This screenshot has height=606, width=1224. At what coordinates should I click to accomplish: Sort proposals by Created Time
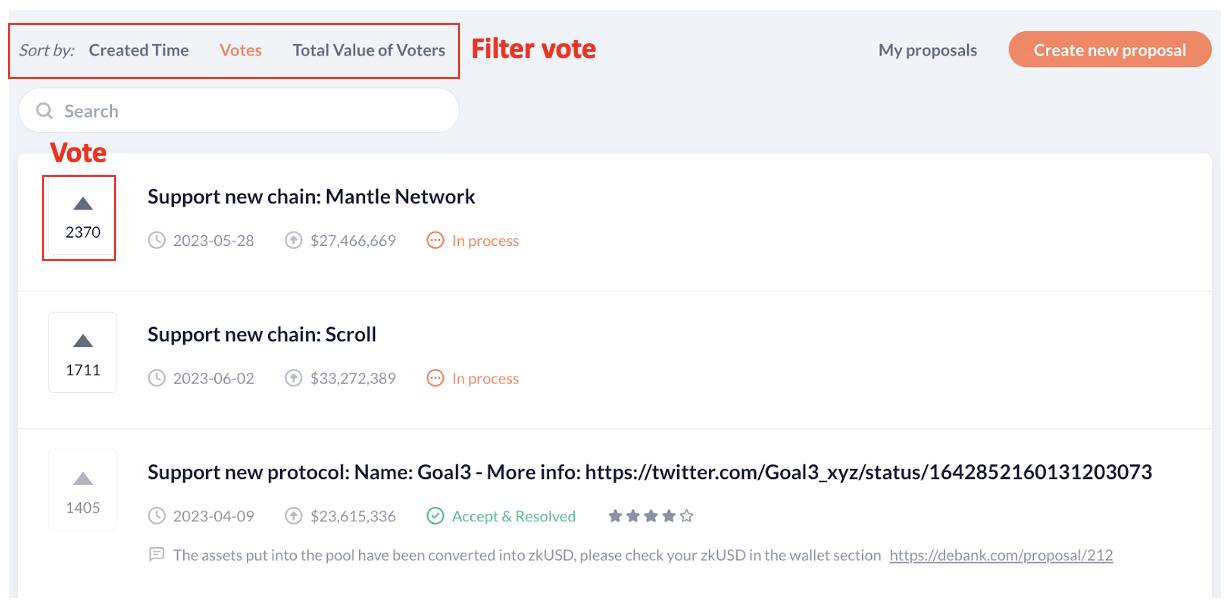click(x=139, y=50)
